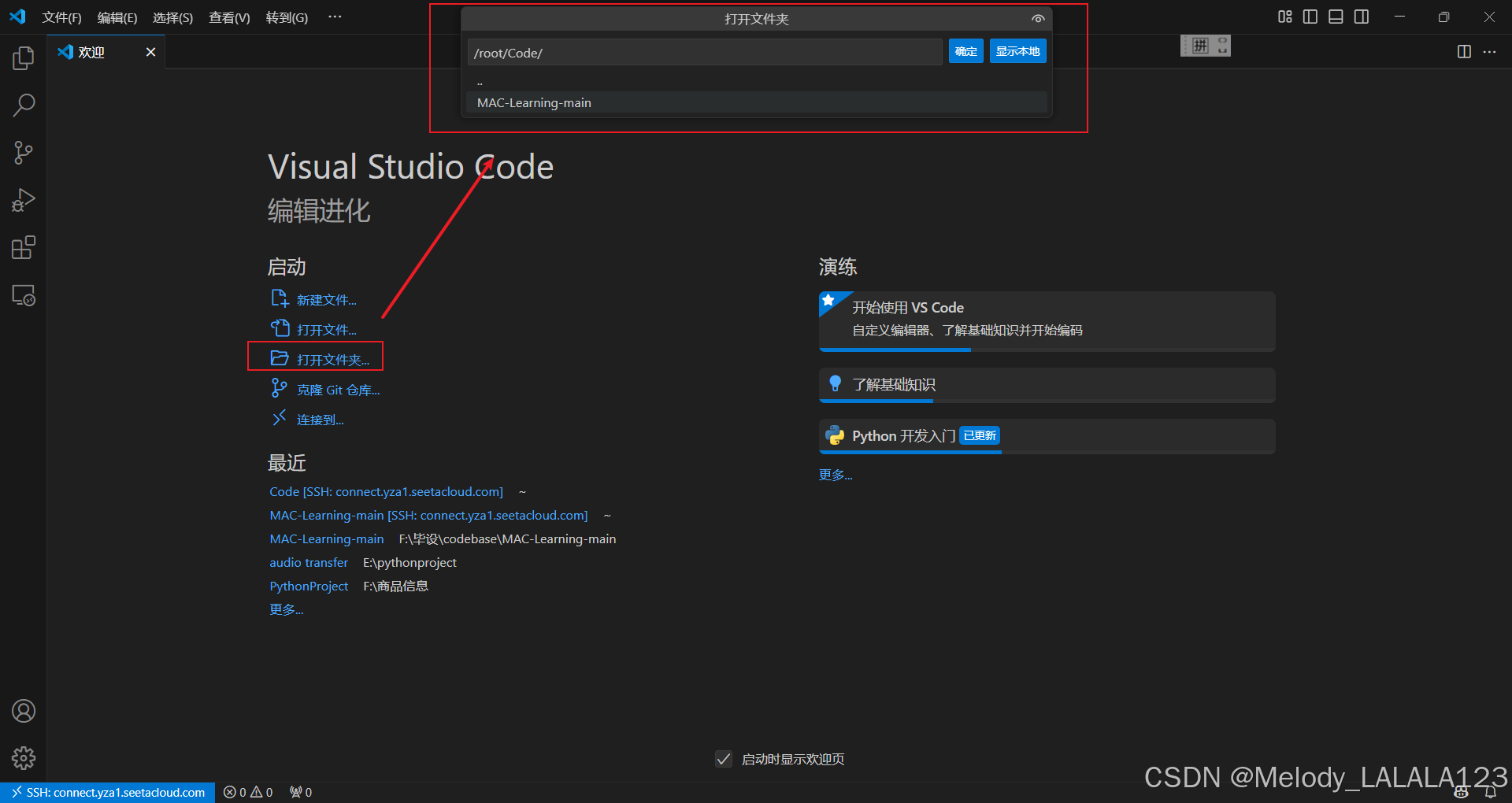
Task: Click the Connect To icon
Action: tap(279, 418)
